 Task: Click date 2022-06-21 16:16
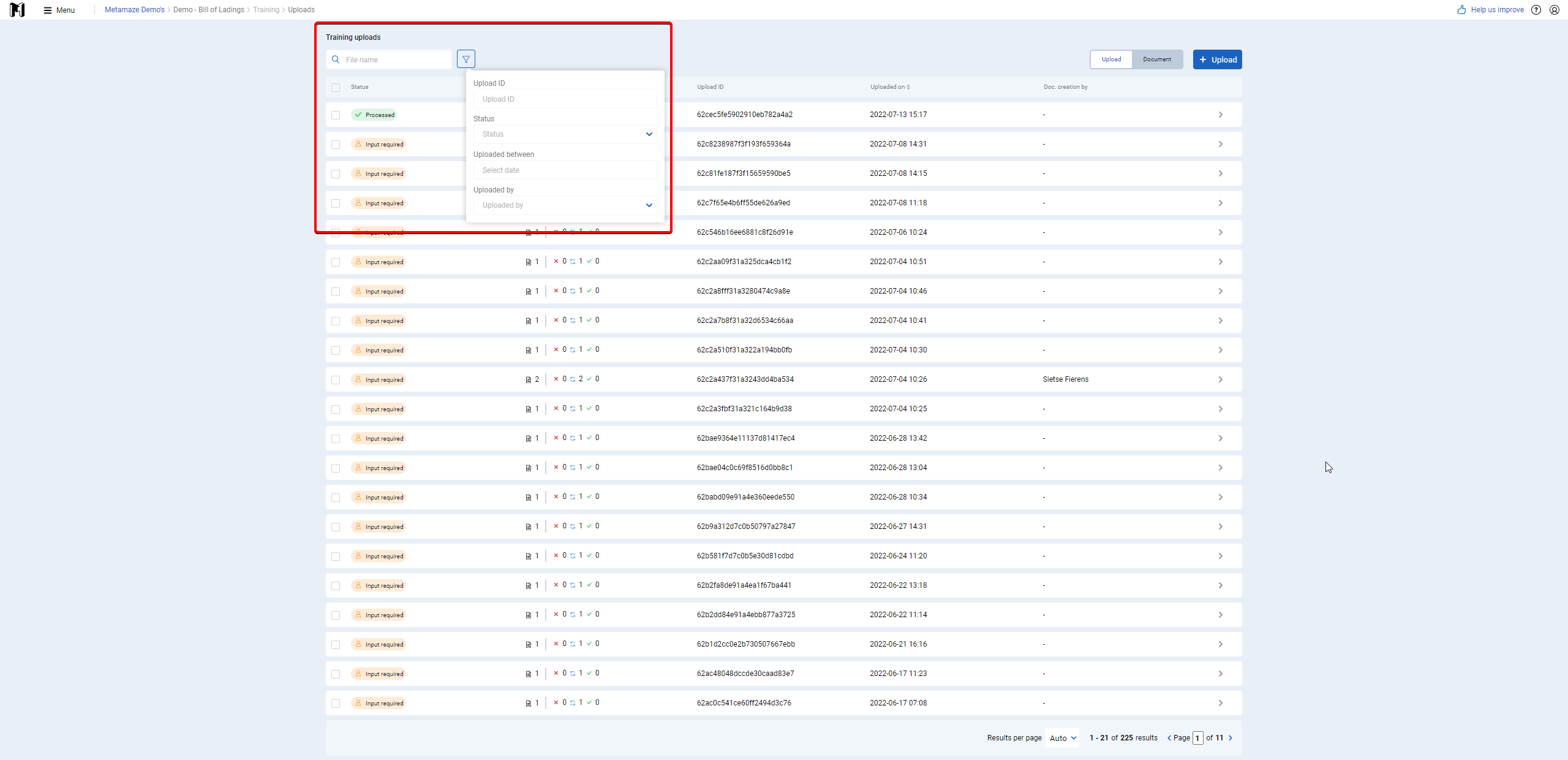pyautogui.click(x=898, y=644)
